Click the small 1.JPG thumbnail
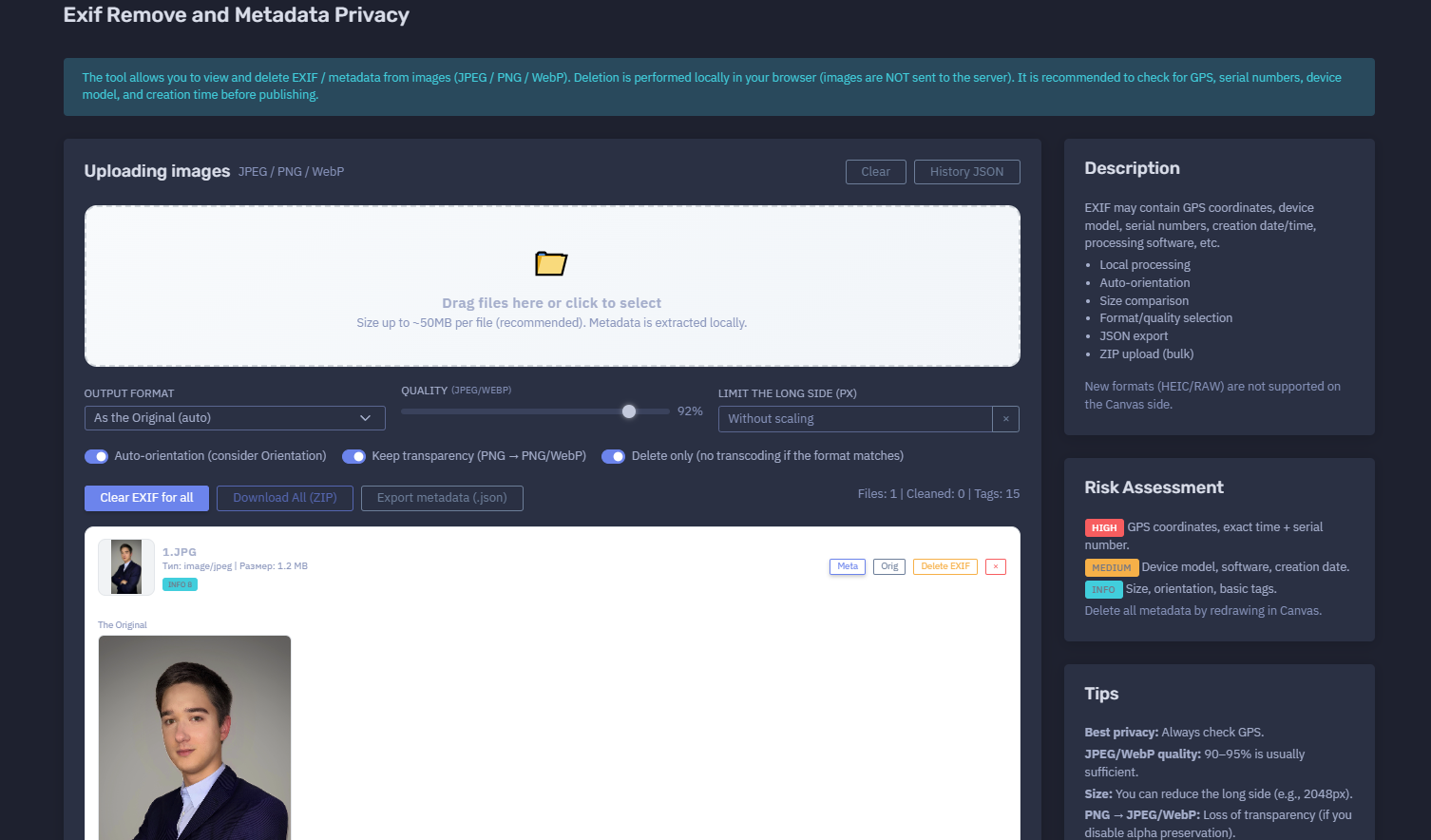This screenshot has height=840, width=1431. pyautogui.click(x=126, y=567)
